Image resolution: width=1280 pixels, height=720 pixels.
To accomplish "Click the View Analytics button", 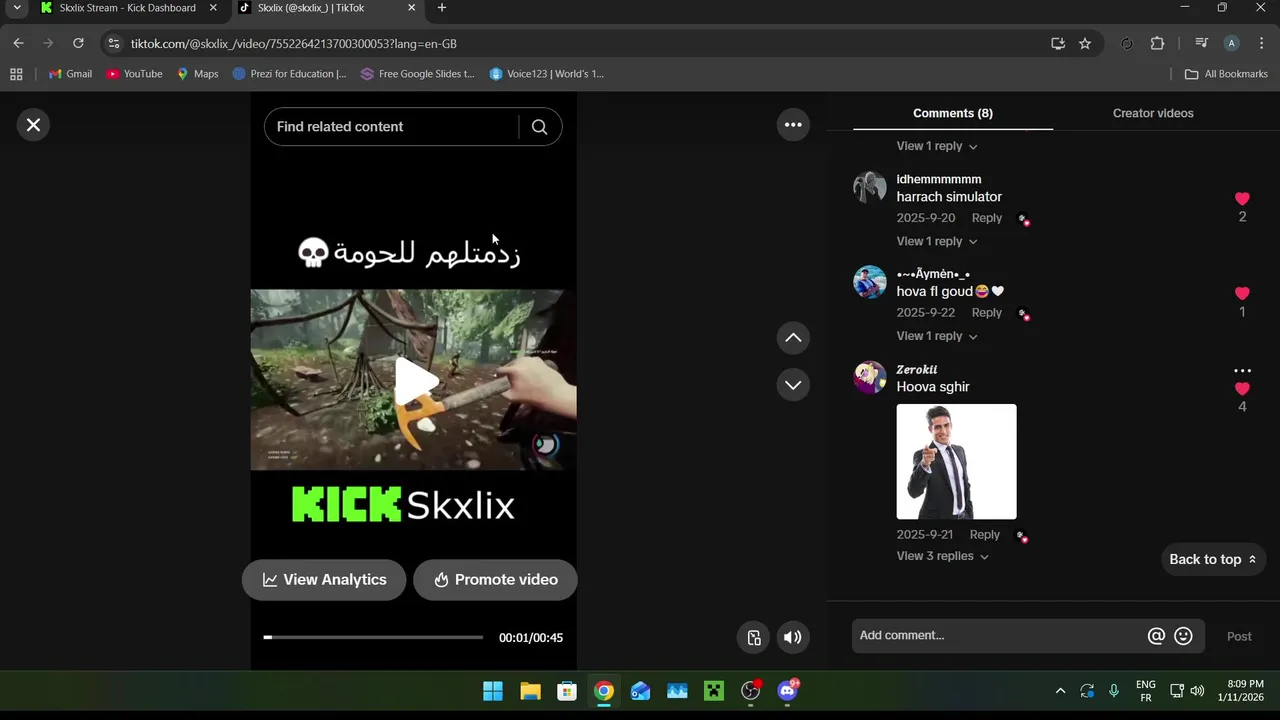I will tap(324, 580).
